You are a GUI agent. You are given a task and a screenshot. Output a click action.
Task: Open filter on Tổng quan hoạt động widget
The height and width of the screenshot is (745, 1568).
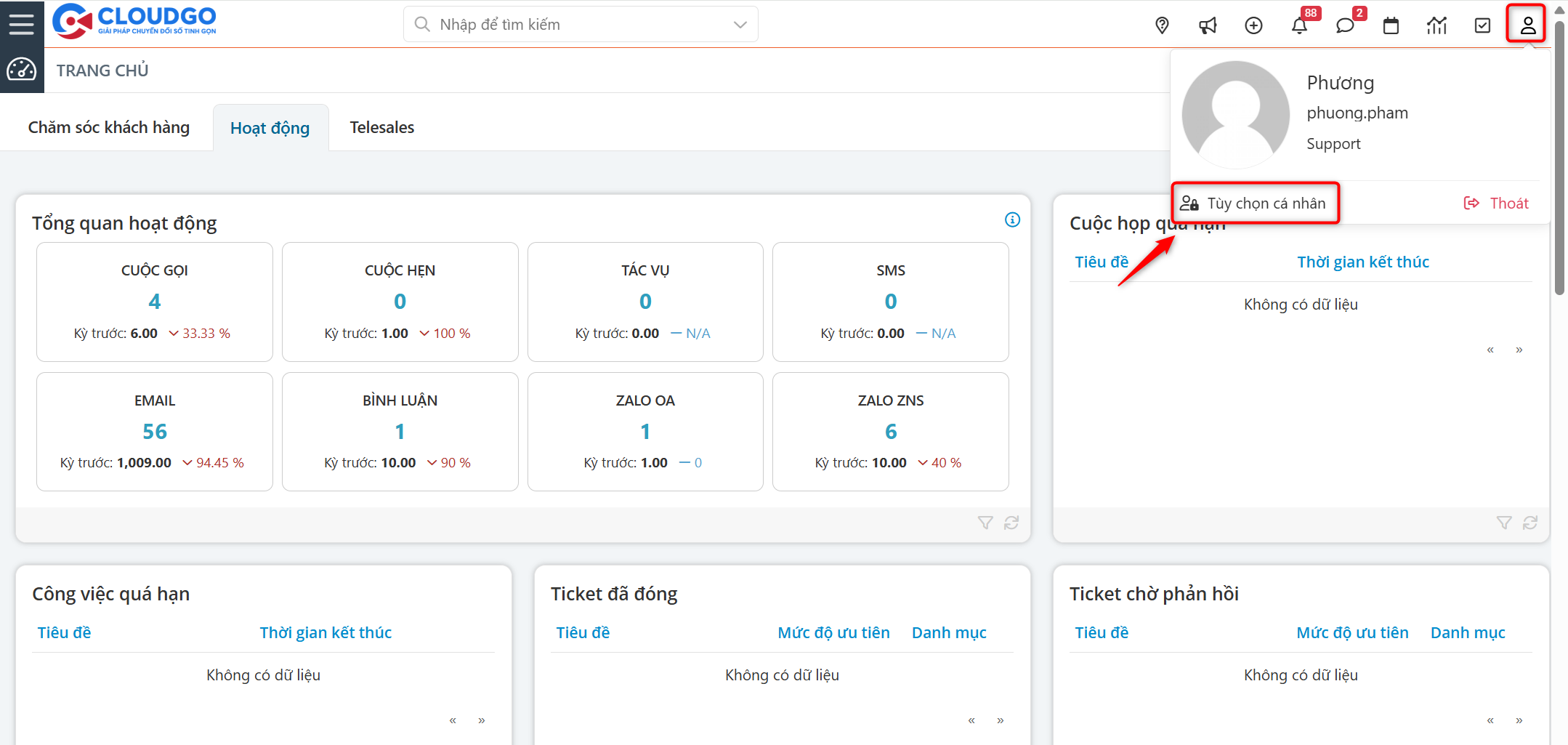985,523
